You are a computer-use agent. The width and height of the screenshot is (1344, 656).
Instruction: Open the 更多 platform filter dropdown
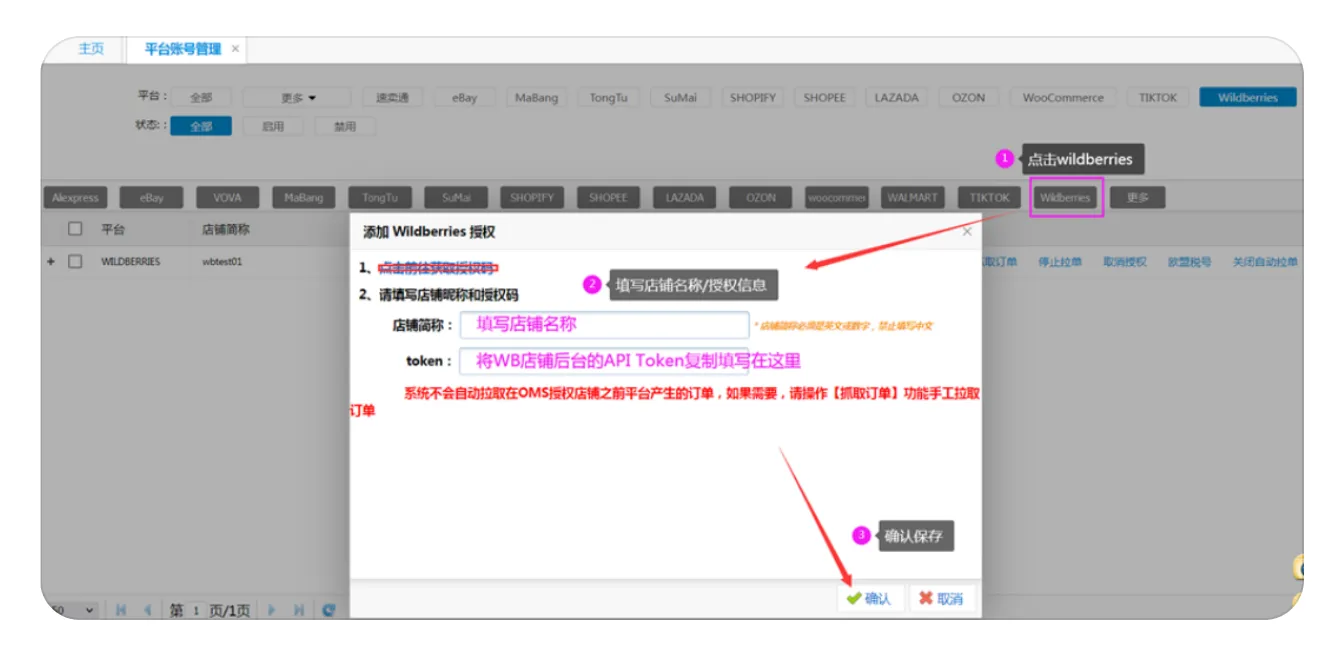(x=297, y=98)
